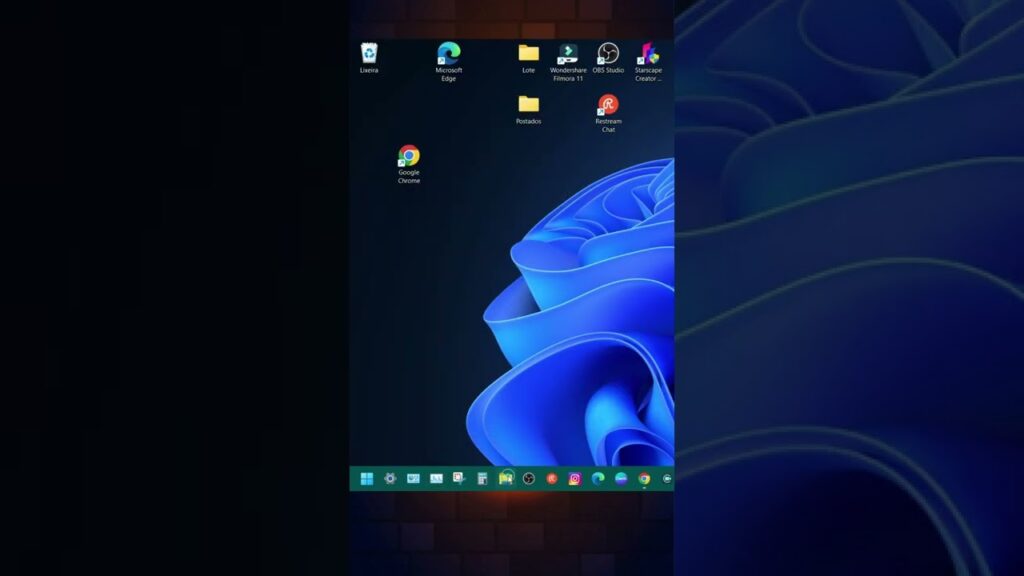
Task: Open File Explorer taskbar icon
Action: [505, 479]
